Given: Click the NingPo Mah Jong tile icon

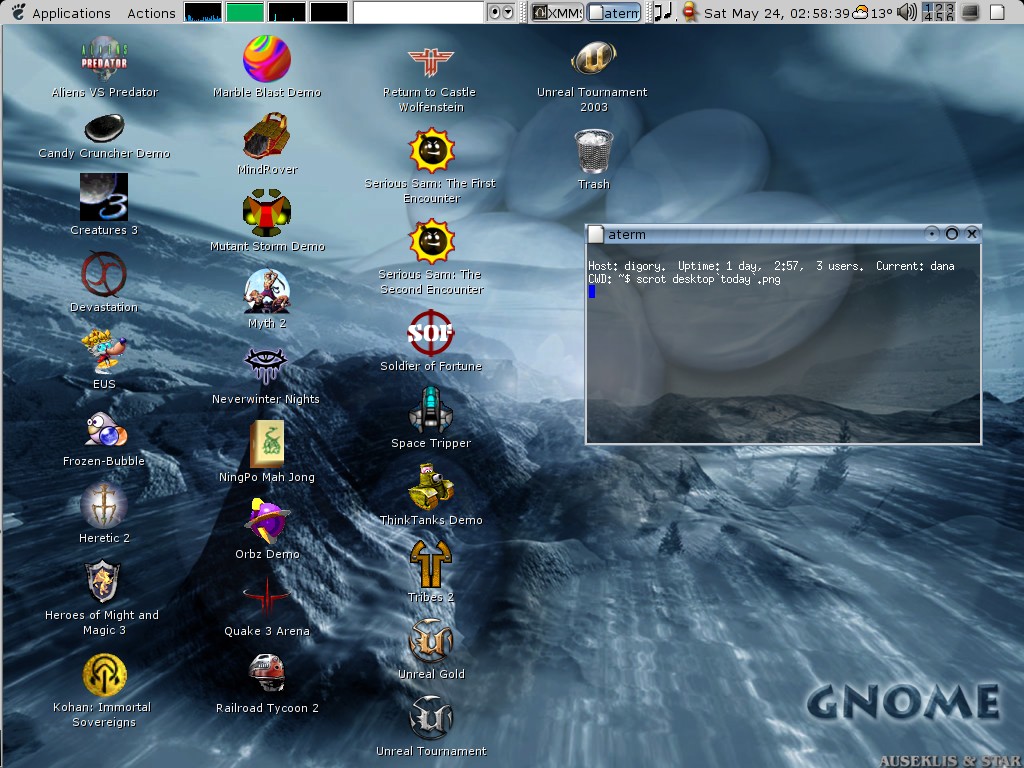Looking at the screenshot, I should coord(266,443).
